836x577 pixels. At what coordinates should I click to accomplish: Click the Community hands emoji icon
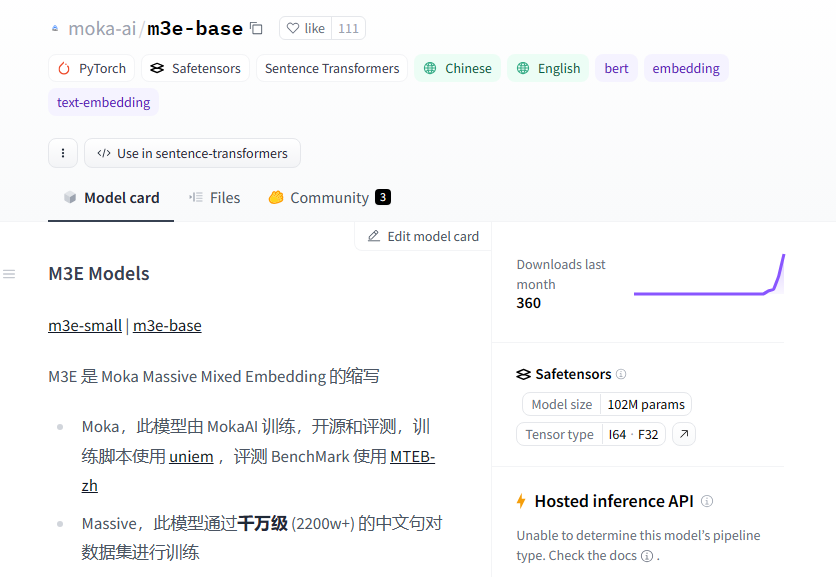pos(276,197)
